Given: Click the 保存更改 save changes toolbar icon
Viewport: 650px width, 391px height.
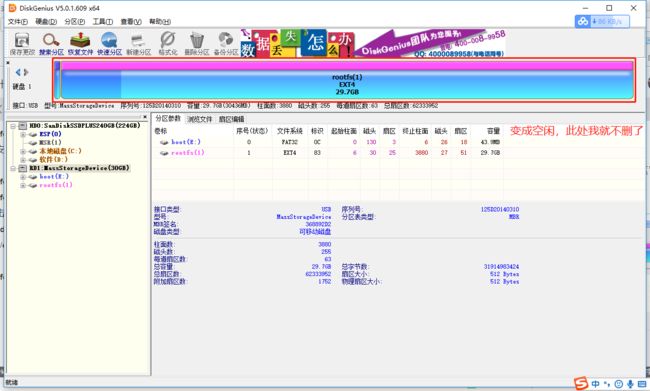Looking at the screenshot, I should [22, 44].
